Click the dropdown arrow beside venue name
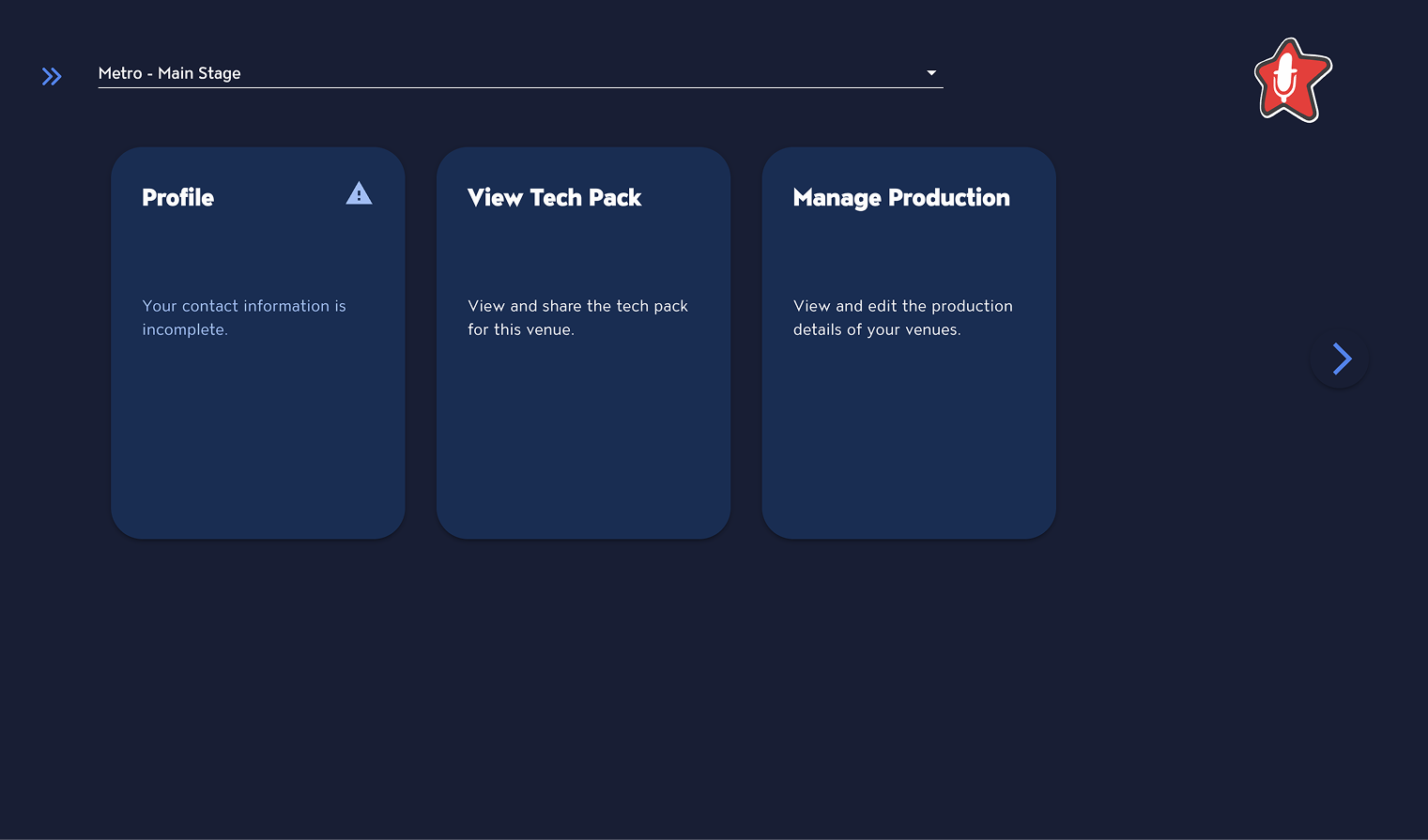This screenshot has height=840, width=1428. [931, 73]
